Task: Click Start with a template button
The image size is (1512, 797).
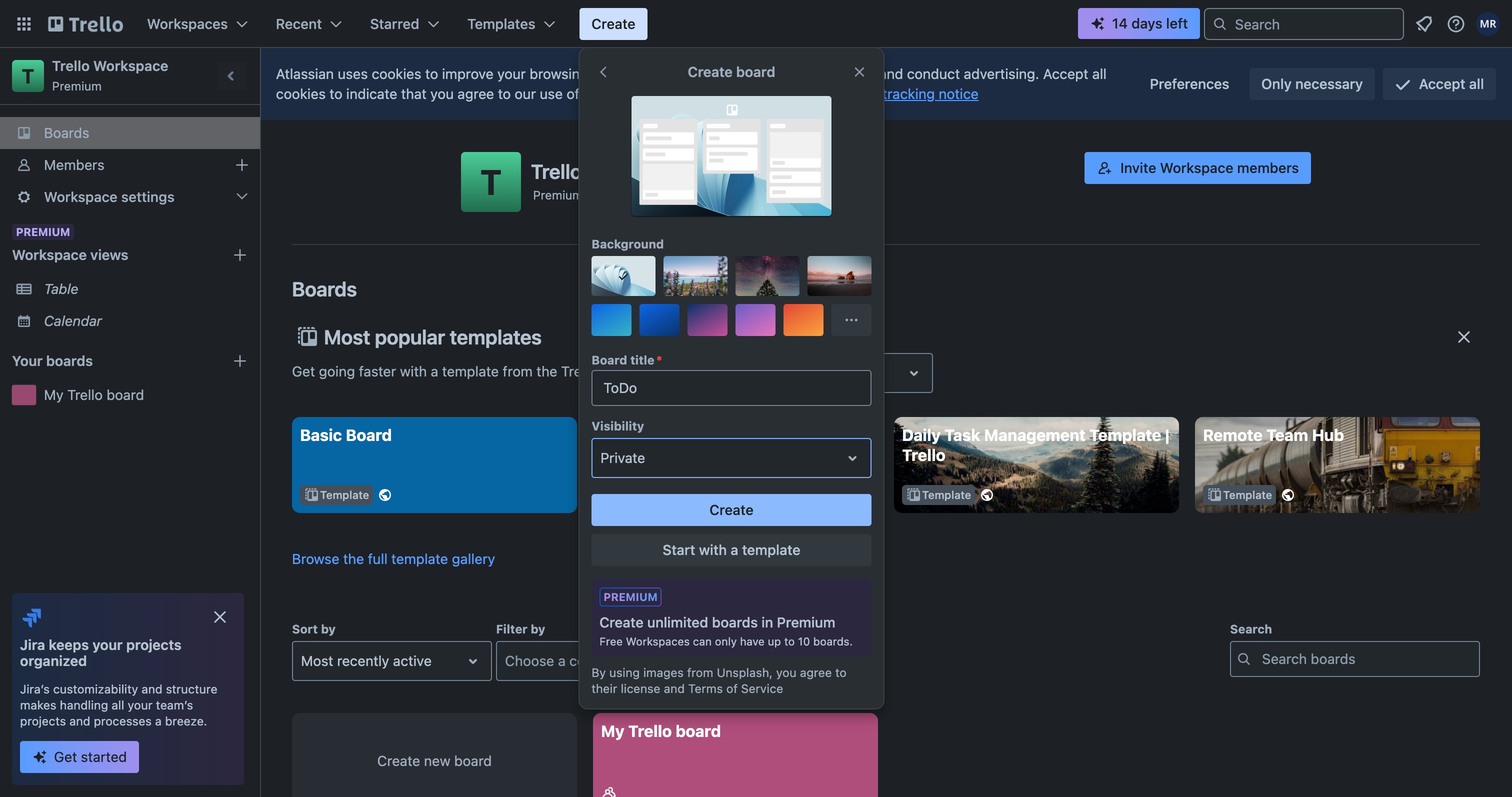Action: point(731,550)
